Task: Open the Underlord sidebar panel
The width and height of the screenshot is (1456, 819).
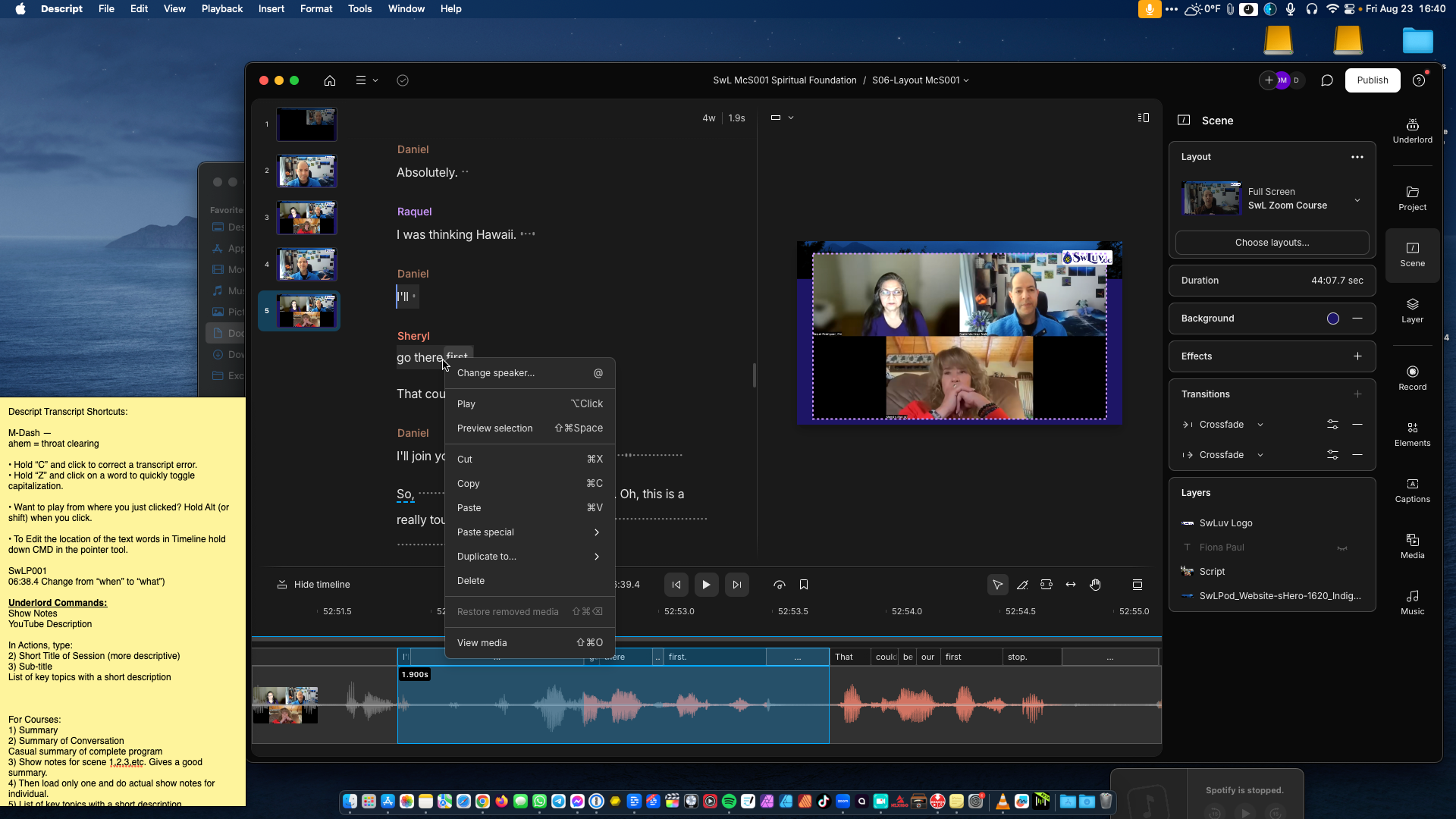Action: (x=1412, y=130)
